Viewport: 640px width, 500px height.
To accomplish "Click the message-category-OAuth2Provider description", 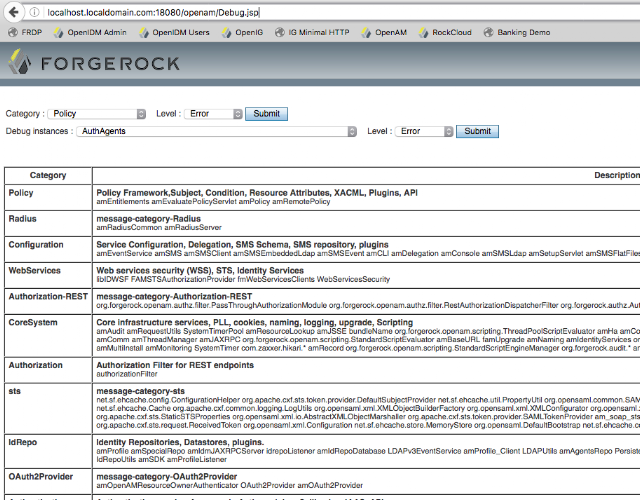I will [x=167, y=477].
